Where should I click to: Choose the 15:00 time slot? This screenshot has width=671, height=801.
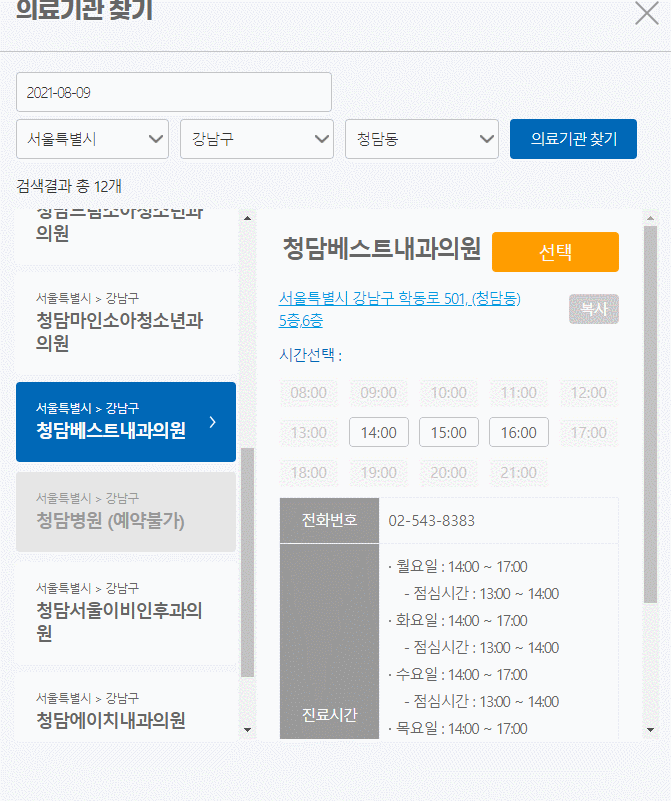coord(448,432)
